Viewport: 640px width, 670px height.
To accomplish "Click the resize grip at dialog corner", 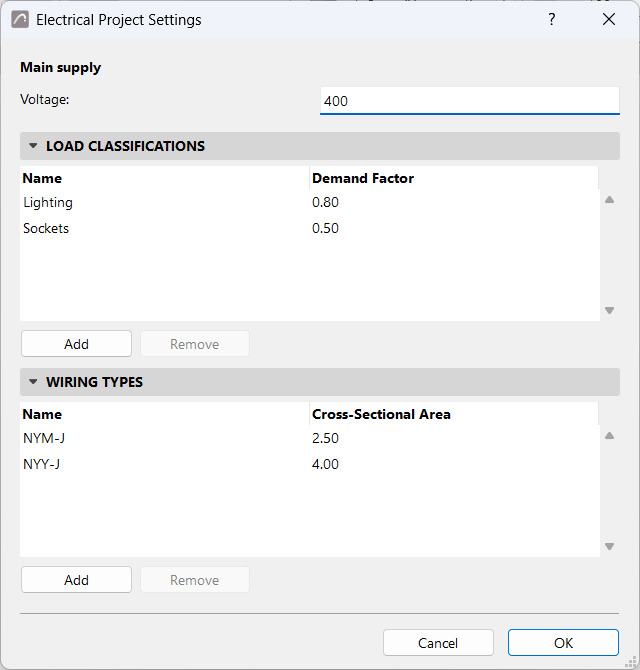I will 631,662.
